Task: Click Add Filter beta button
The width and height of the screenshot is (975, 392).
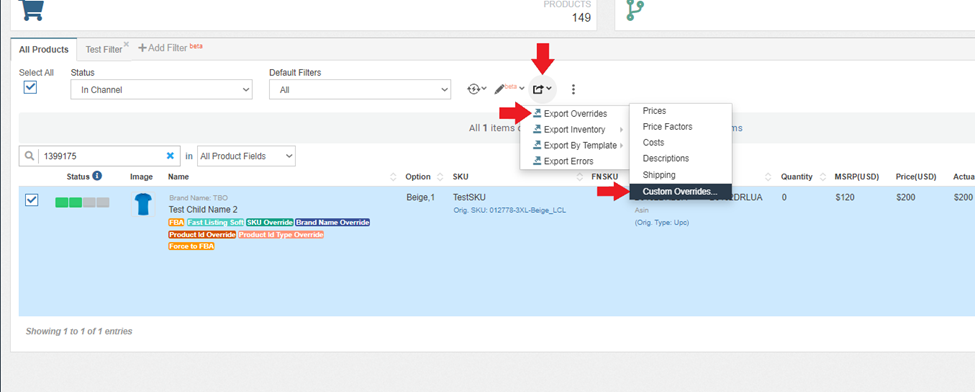Action: click(170, 48)
